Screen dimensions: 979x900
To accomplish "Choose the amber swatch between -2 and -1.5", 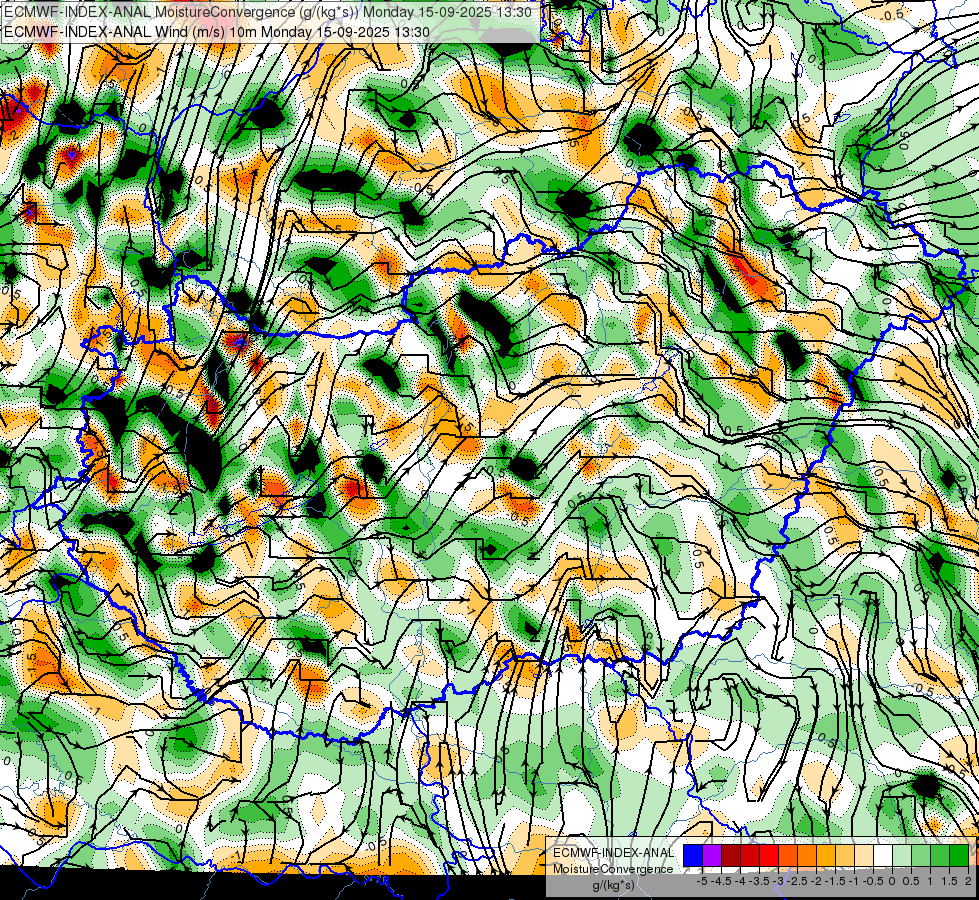I will [x=826, y=856].
